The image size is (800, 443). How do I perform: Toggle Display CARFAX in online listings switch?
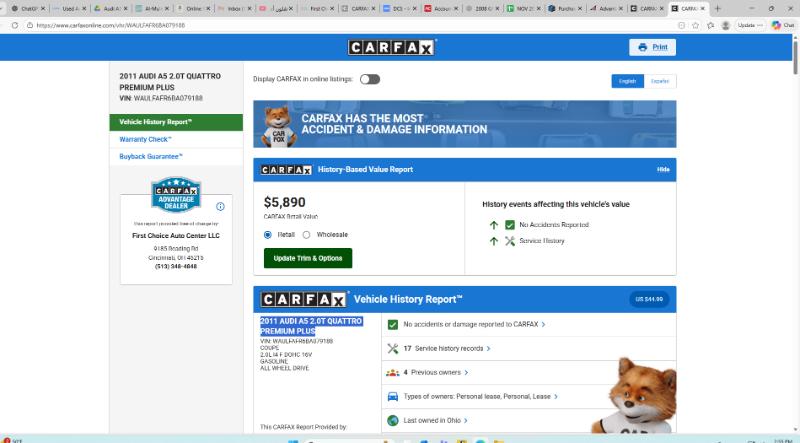pos(370,79)
